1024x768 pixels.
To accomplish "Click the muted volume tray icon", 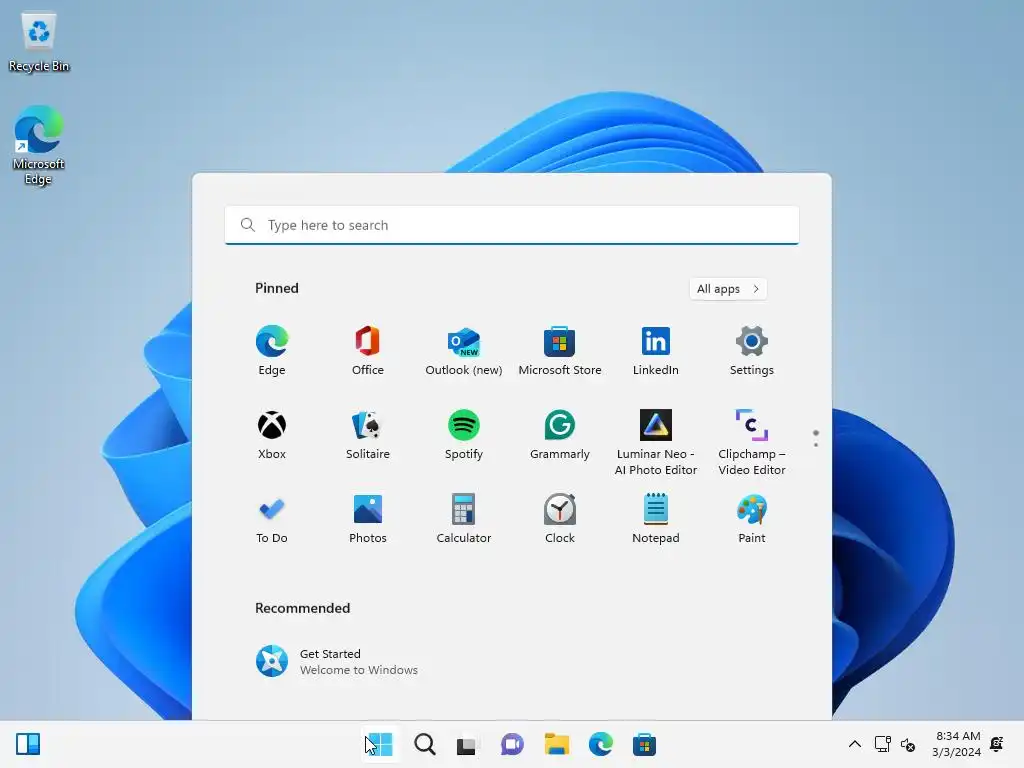I will pos(908,744).
